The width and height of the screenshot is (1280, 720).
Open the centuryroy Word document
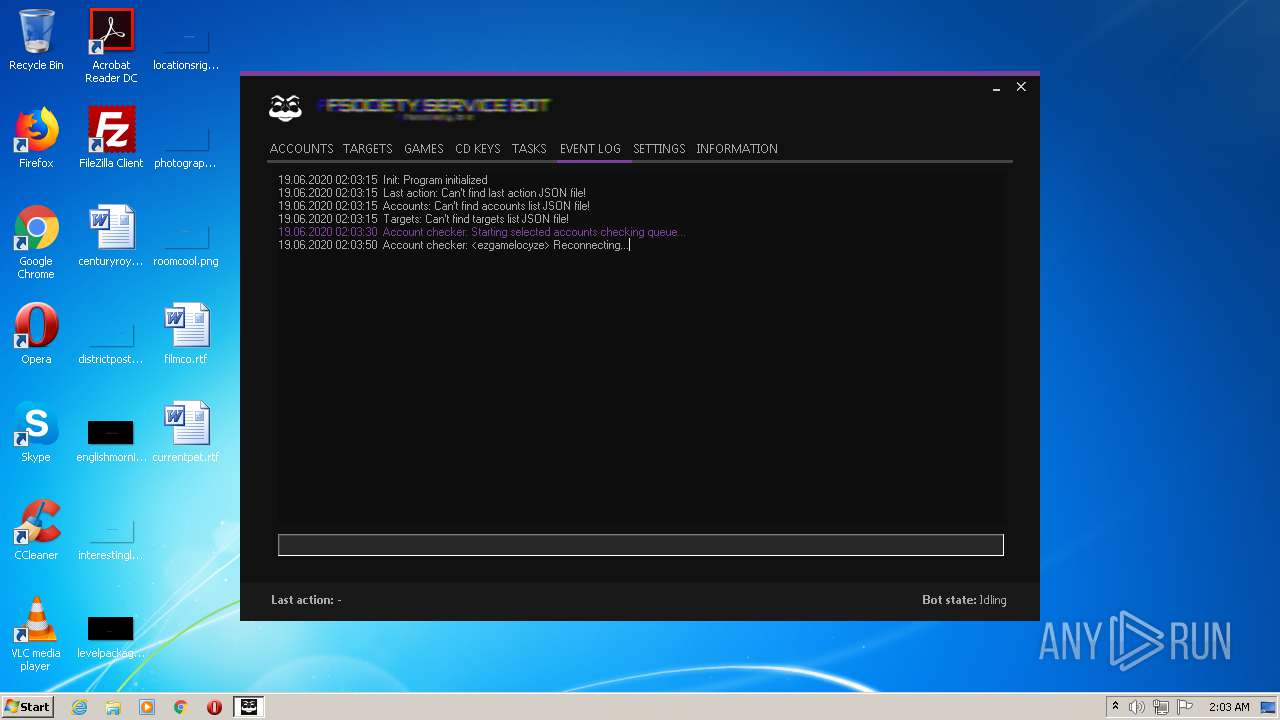111,236
